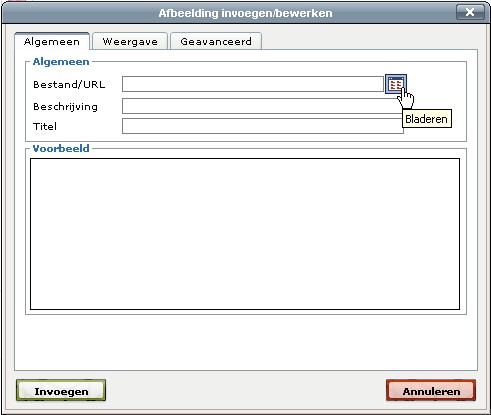Focus the Bestand/URL input field
This screenshot has height=415, width=491.
253,84
